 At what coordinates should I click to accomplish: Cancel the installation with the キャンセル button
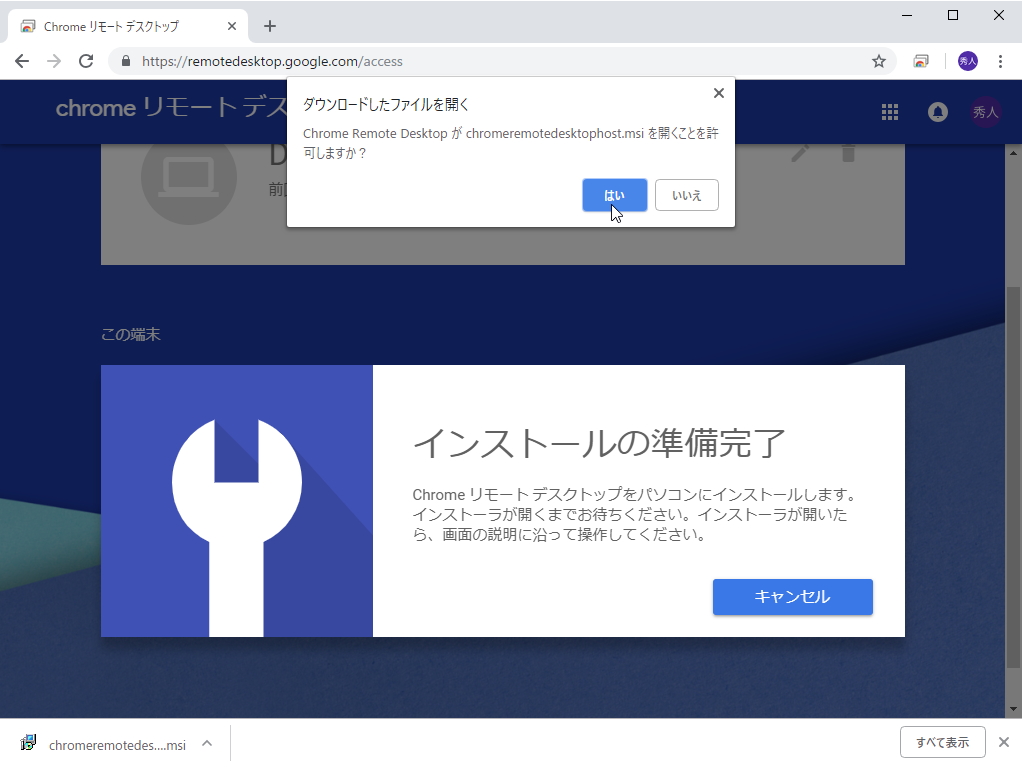792,596
